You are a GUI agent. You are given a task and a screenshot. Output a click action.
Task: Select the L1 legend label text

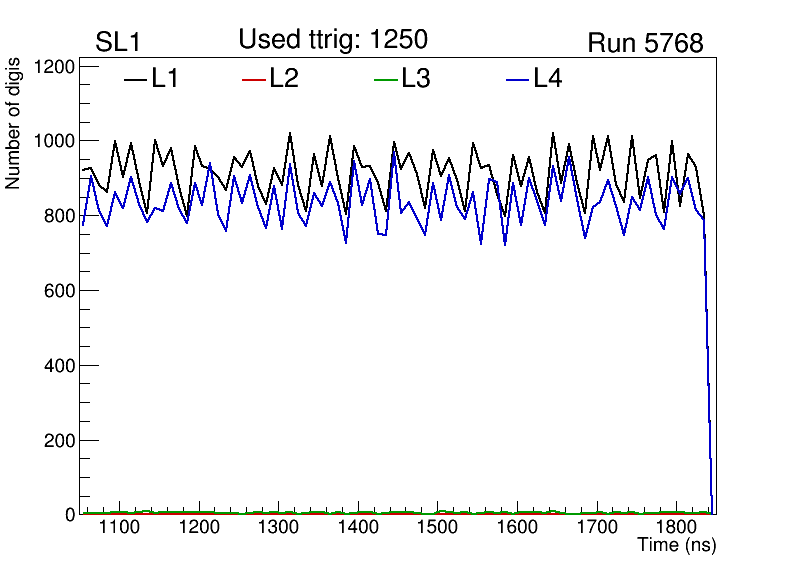[165, 79]
